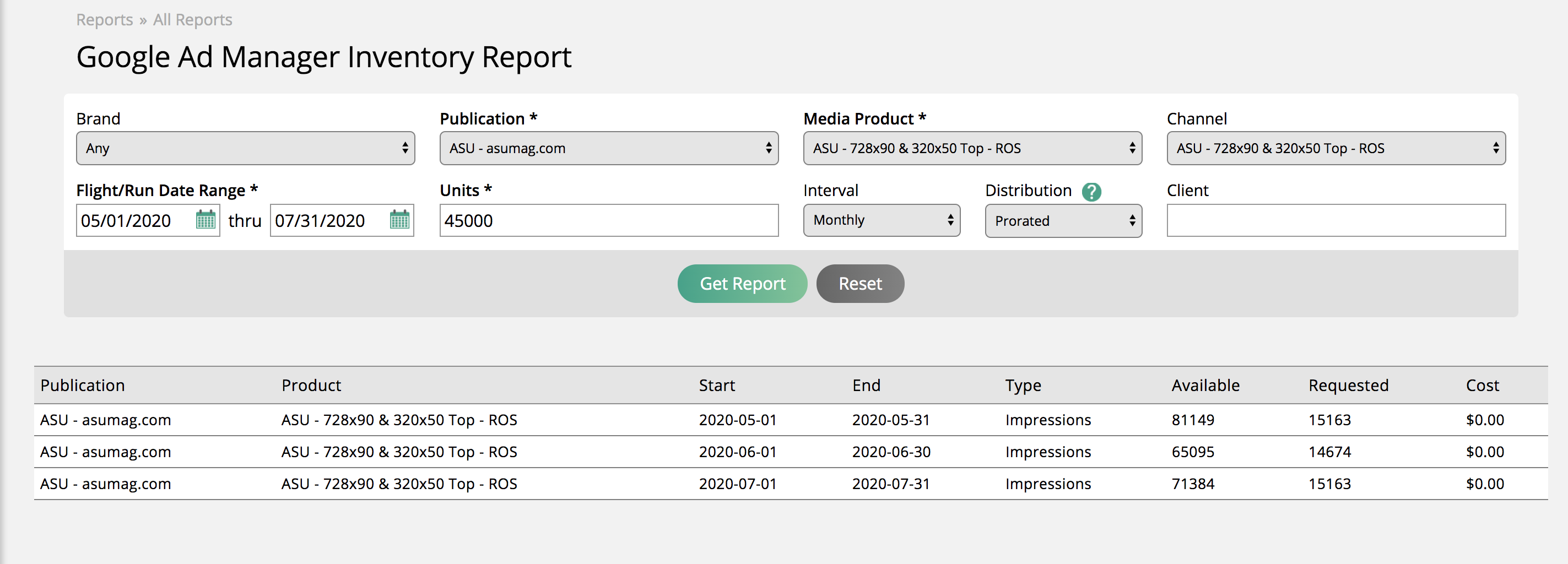Click the Units input field
The width and height of the screenshot is (1568, 564).
click(609, 220)
